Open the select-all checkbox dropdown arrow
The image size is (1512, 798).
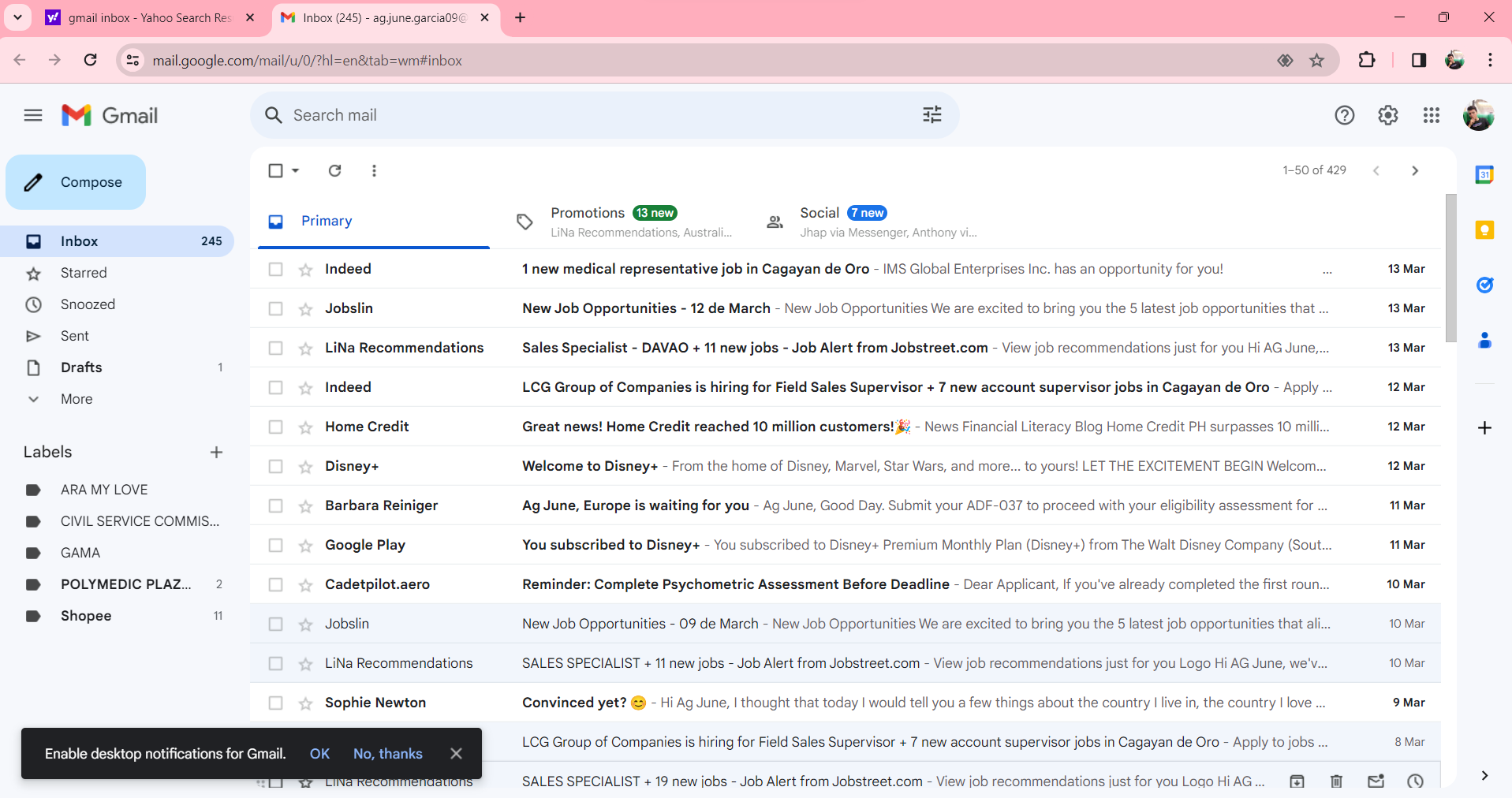click(296, 170)
